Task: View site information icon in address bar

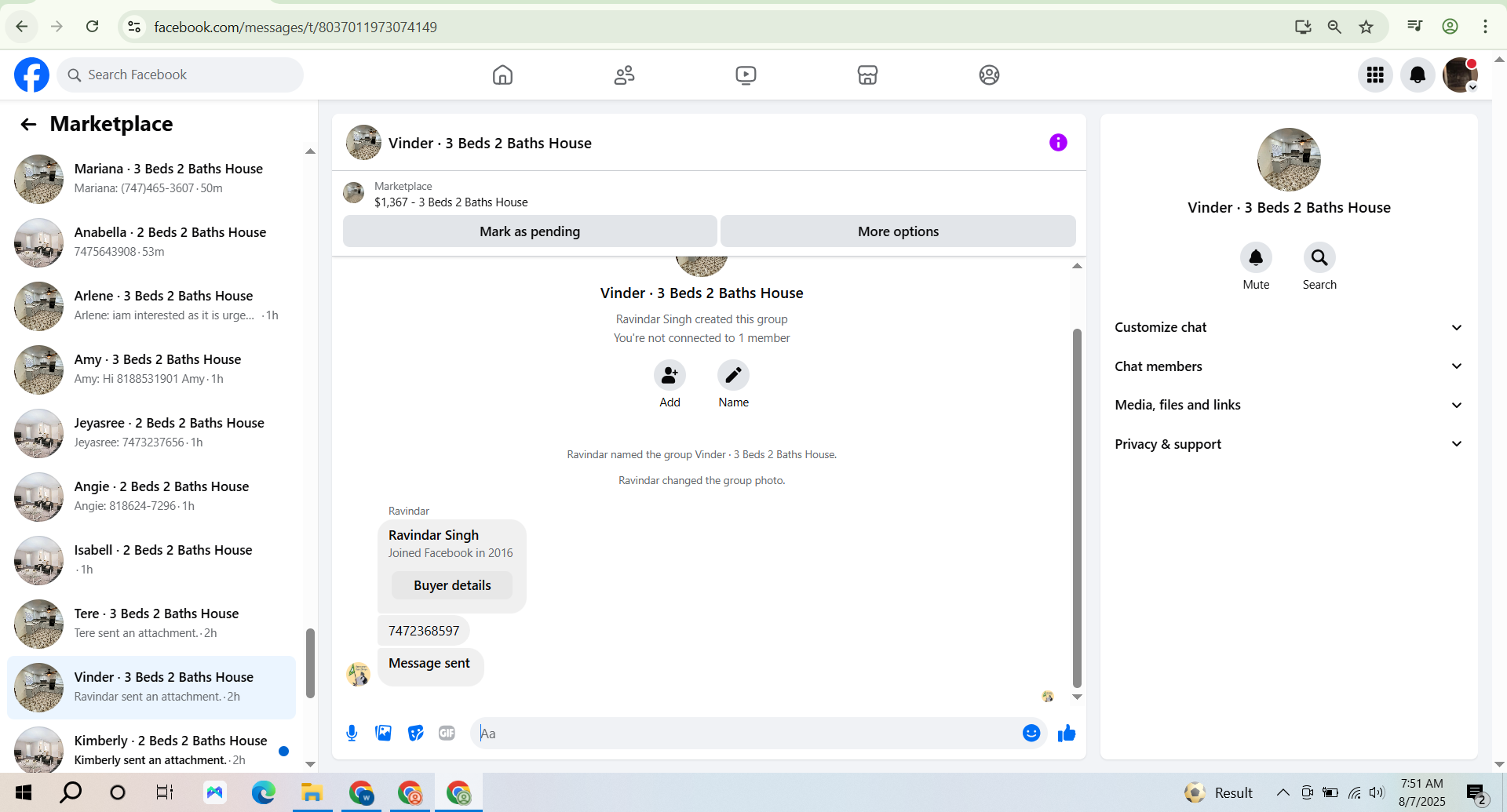Action: (134, 27)
